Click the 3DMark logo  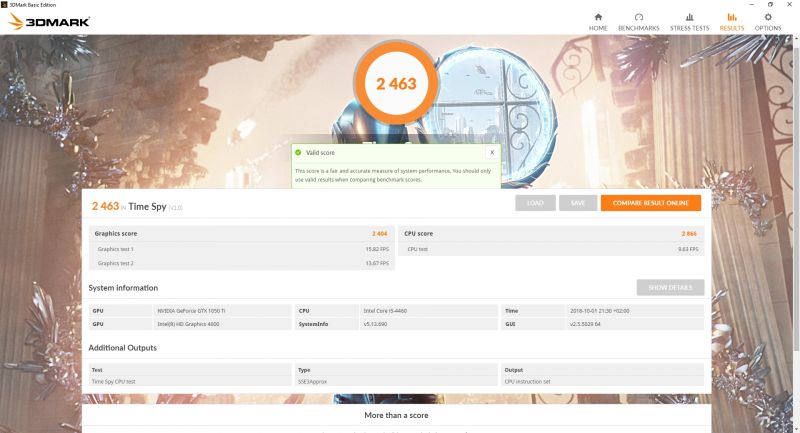[49, 21]
